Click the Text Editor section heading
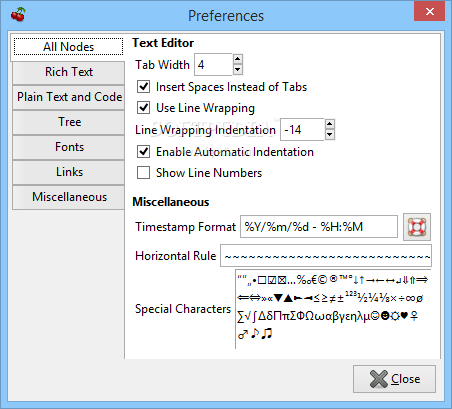Viewport: 452px width, 409px height. pyautogui.click(x=163, y=43)
